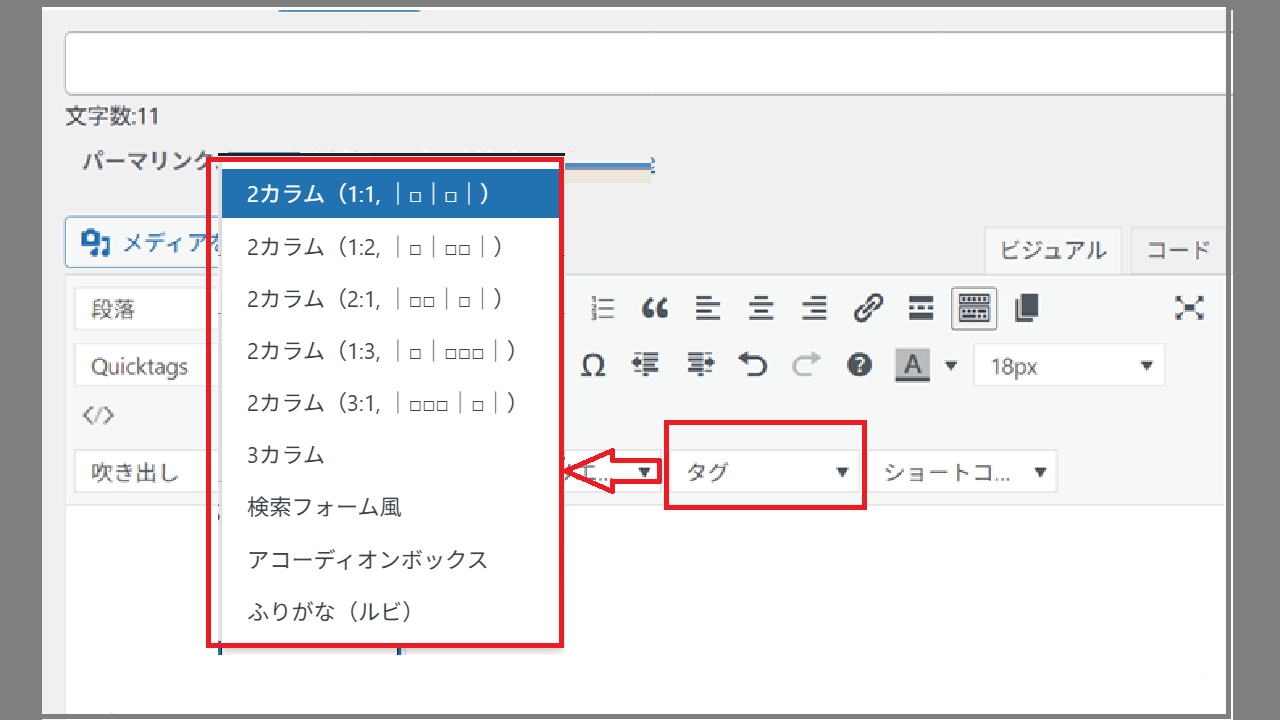Center align the text

pyautogui.click(x=762, y=308)
